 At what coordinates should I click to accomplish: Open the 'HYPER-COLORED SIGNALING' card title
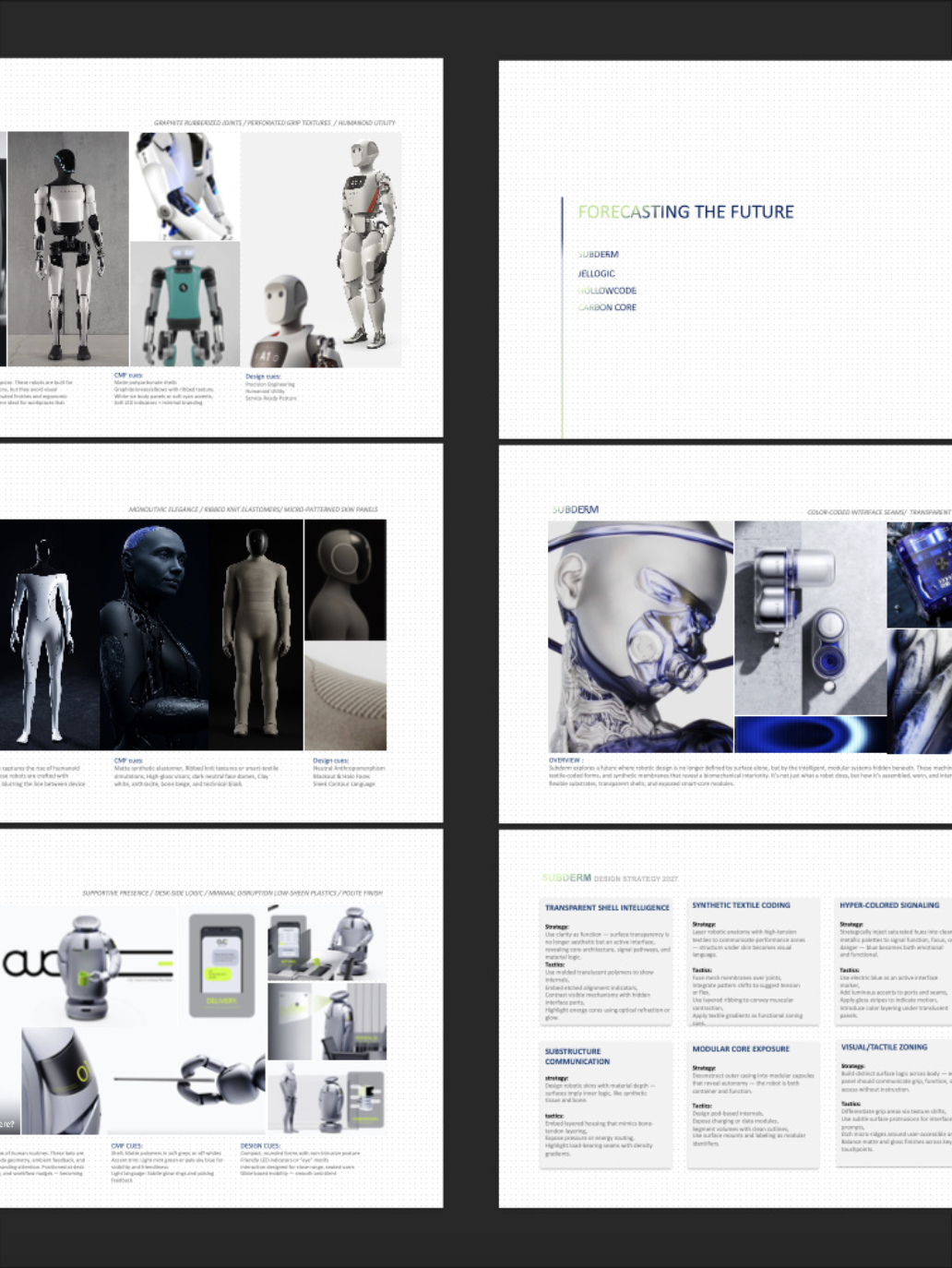889,905
